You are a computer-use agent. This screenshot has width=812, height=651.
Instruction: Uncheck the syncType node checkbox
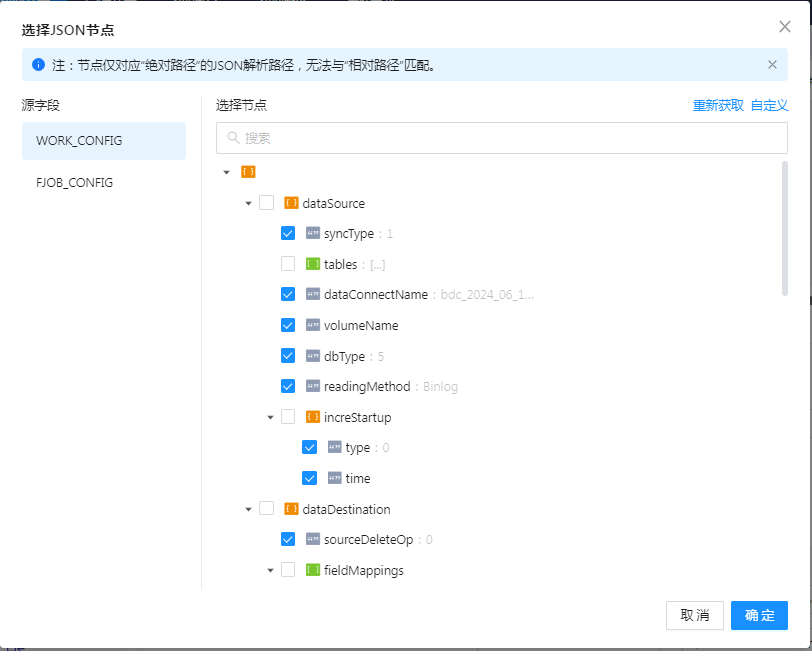288,233
